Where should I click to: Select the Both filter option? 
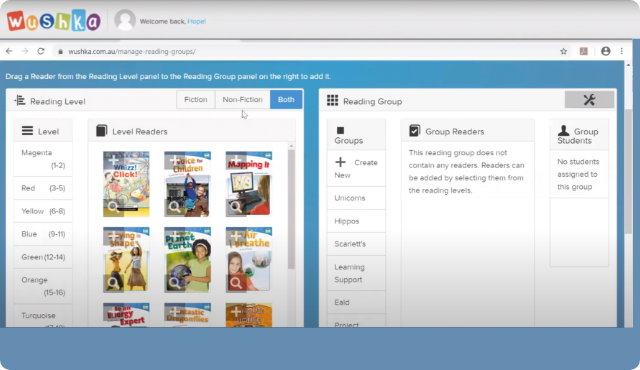click(x=286, y=100)
